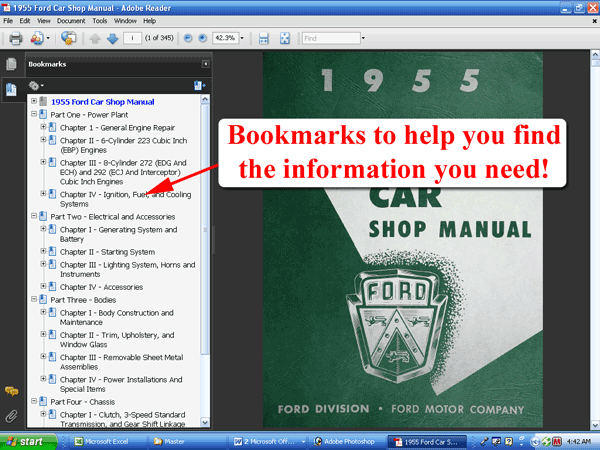
Task: Expand the 1955 Ford Car Shop Manual bookmark
Action: (x=34, y=101)
